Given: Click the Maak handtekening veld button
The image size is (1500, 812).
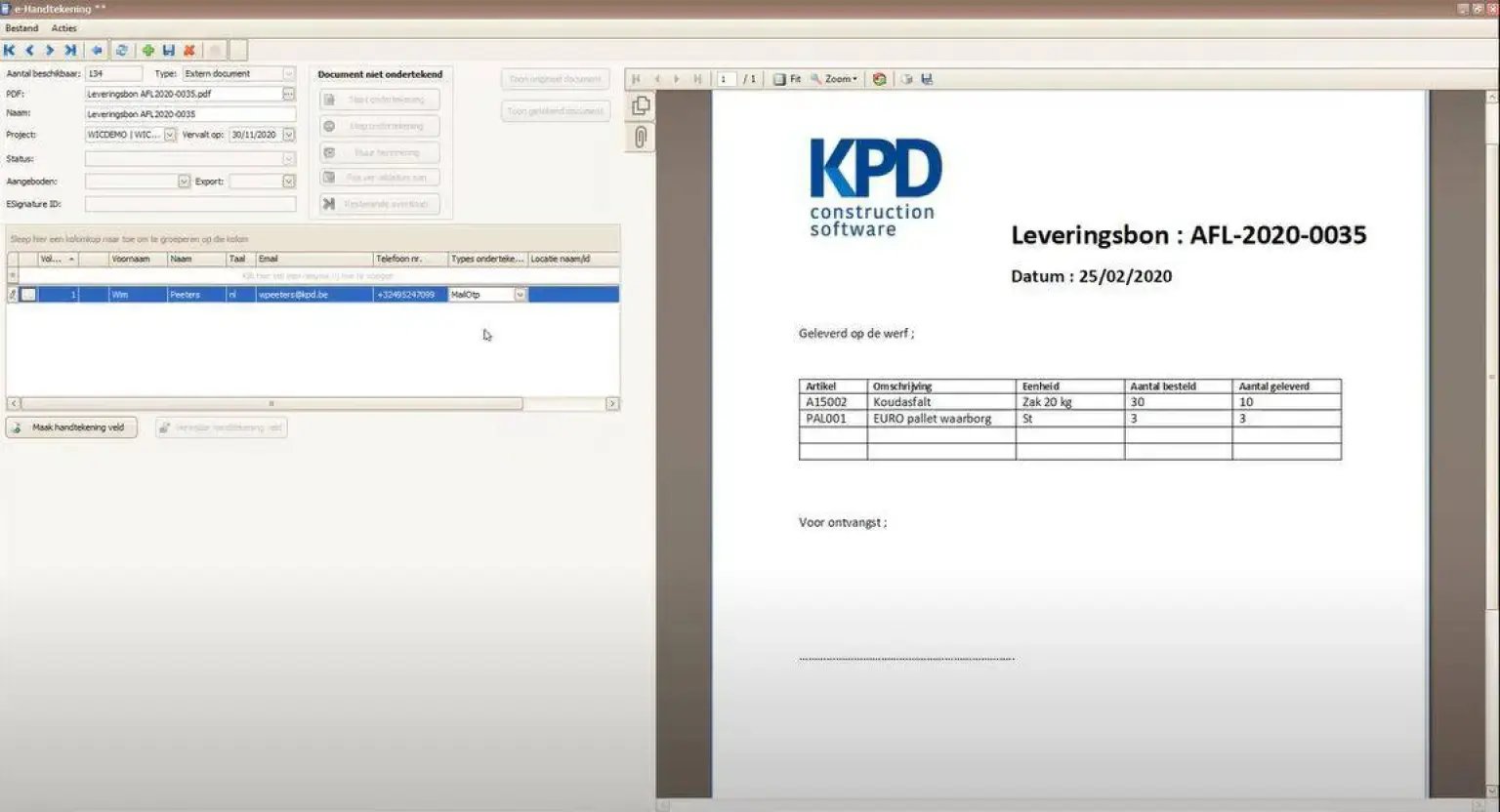Looking at the screenshot, I should pos(71,427).
